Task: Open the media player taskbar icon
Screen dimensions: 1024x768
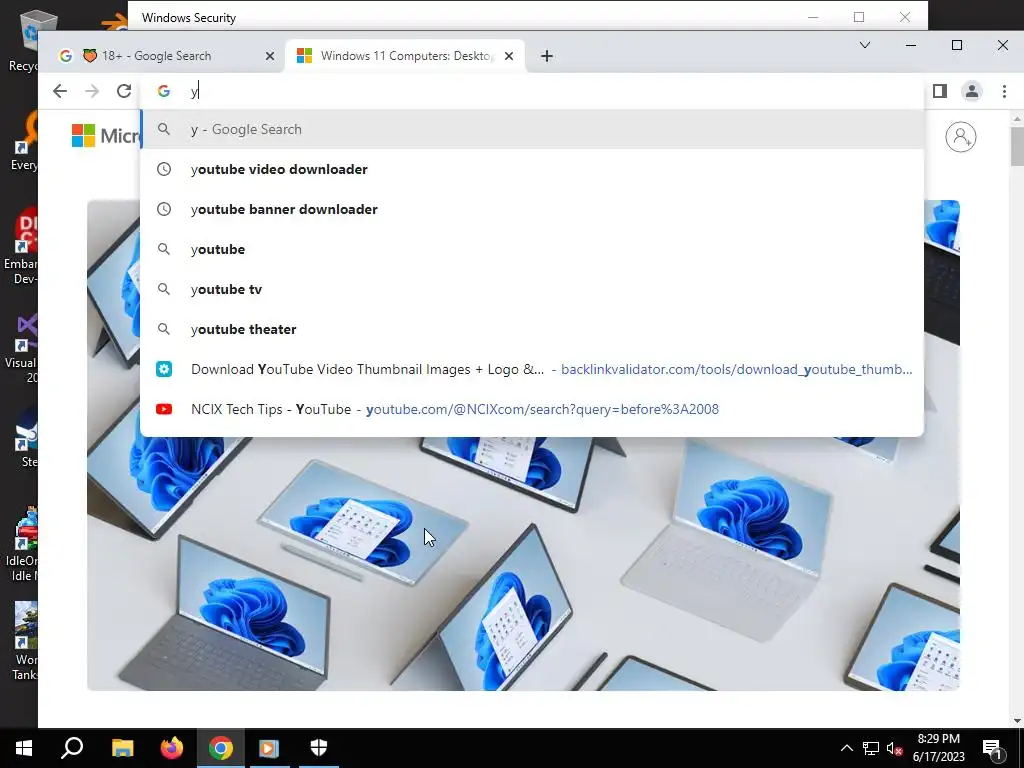Action: tap(269, 748)
